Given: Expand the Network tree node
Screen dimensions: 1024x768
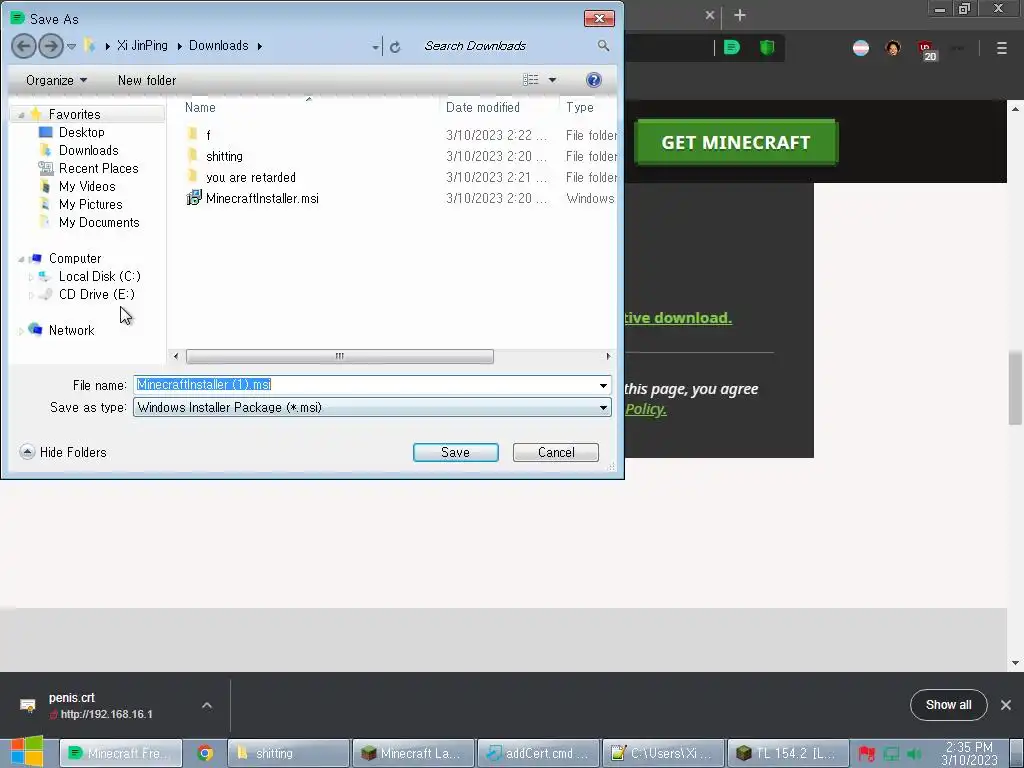Looking at the screenshot, I should (x=21, y=331).
